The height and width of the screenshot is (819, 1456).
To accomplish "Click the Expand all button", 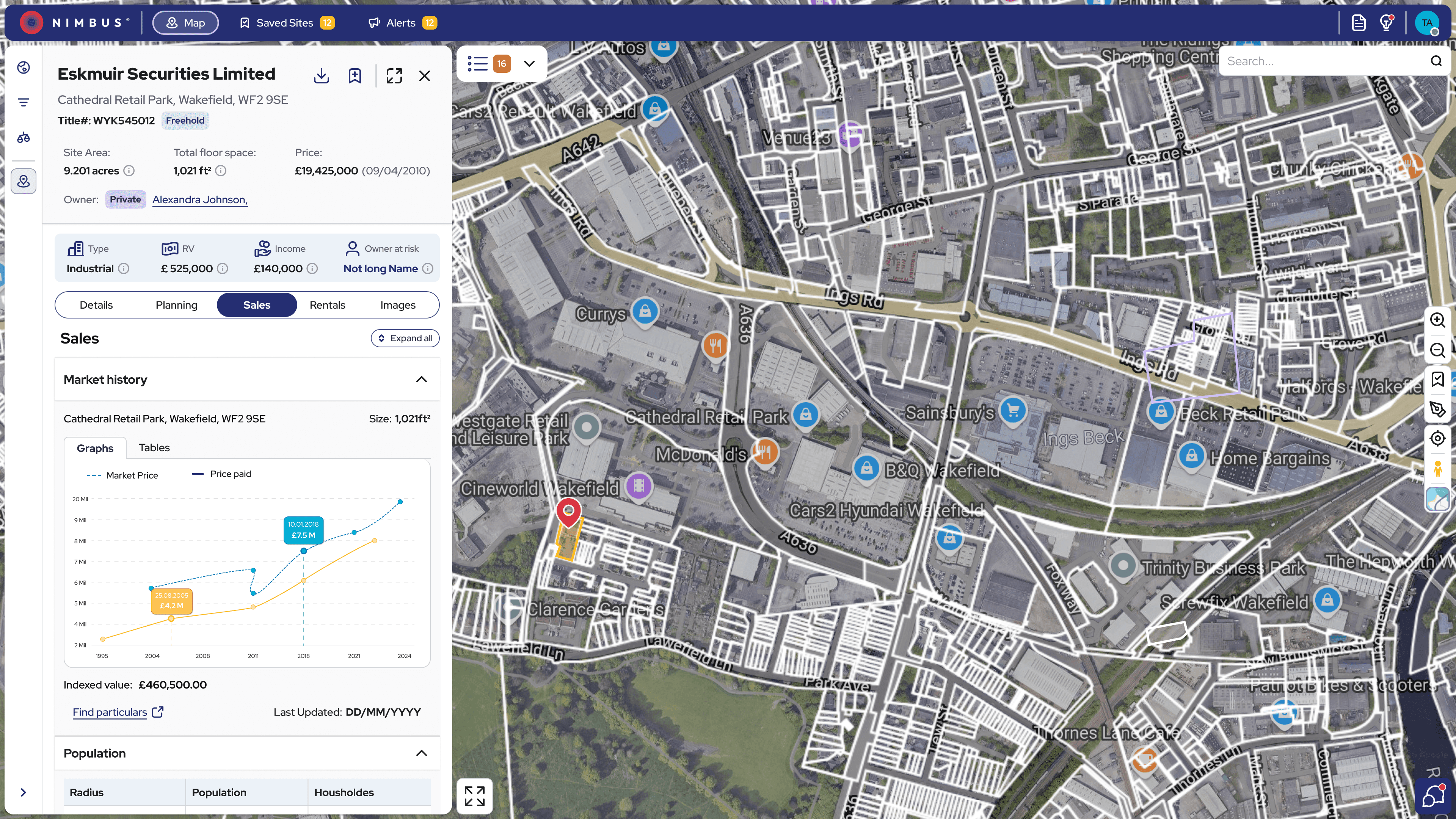I will click(x=405, y=338).
